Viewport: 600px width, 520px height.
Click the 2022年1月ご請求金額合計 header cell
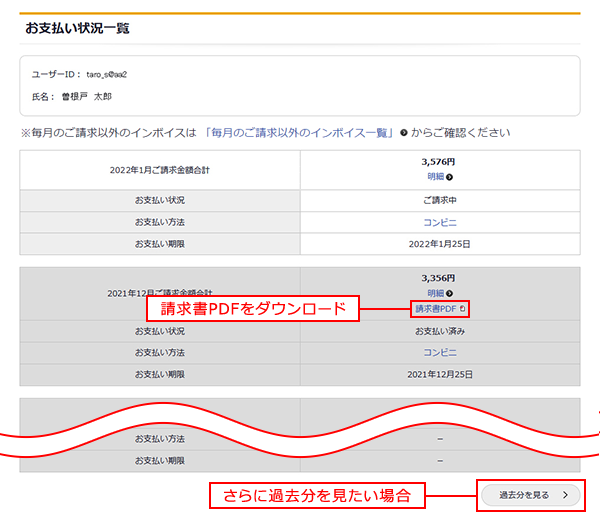[x=160, y=169]
